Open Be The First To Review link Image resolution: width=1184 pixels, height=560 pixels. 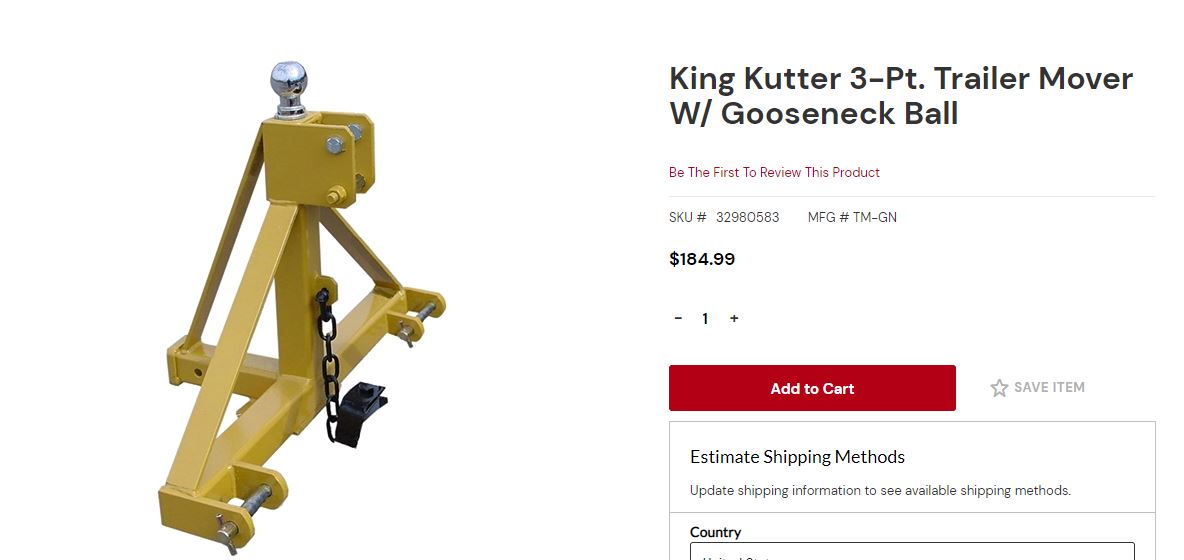coord(774,172)
